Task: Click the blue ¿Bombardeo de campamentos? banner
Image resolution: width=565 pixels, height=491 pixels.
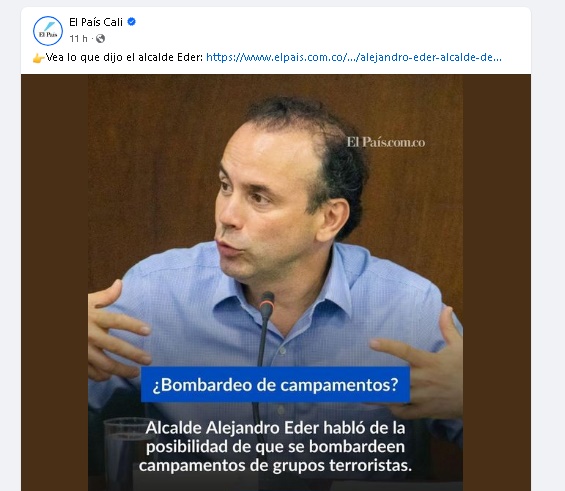Action: click(275, 384)
